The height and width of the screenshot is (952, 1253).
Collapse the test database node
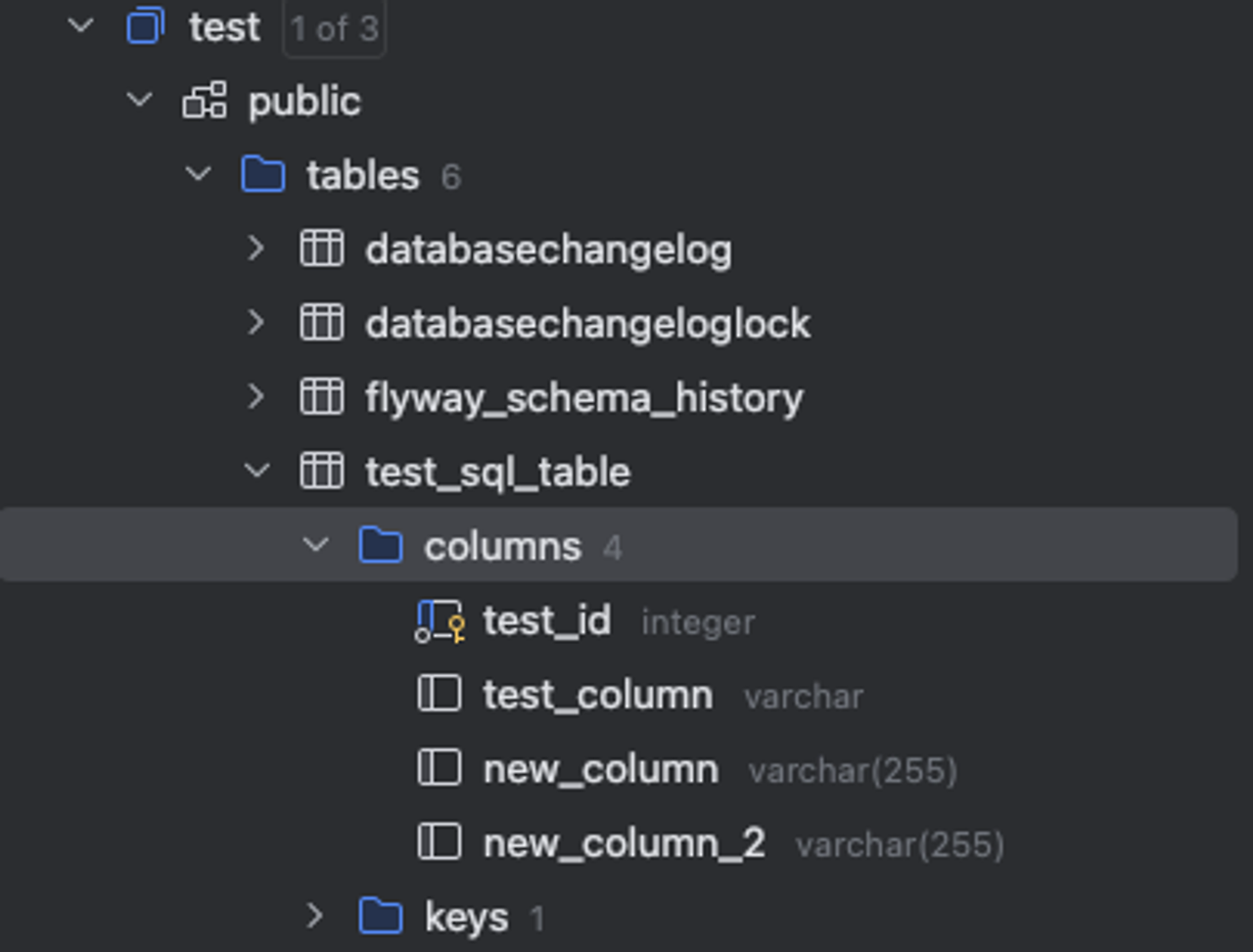(81, 26)
